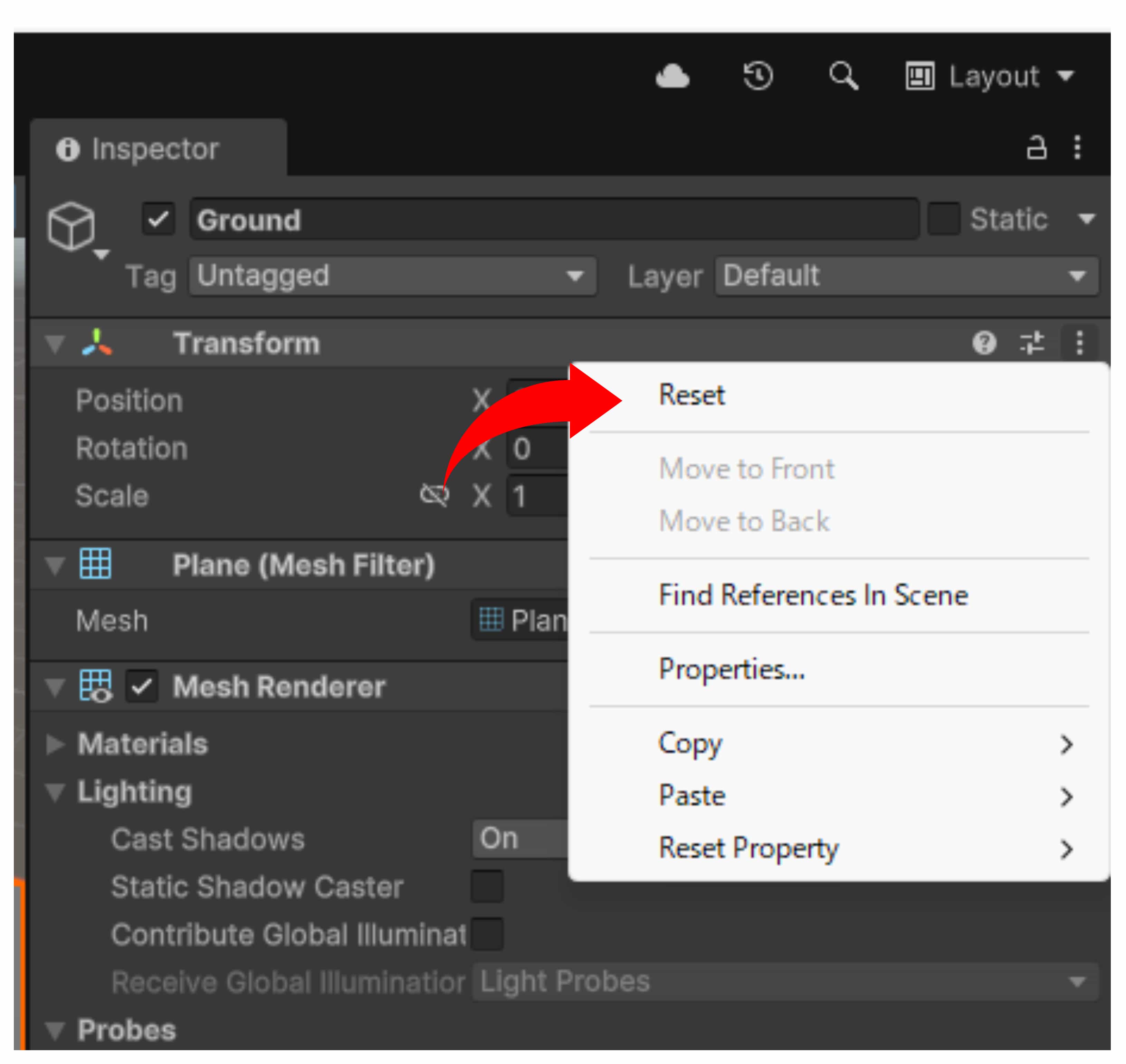Image resolution: width=1126 pixels, height=1064 pixels.
Task: Lock the Inspector panel
Action: point(1037,148)
